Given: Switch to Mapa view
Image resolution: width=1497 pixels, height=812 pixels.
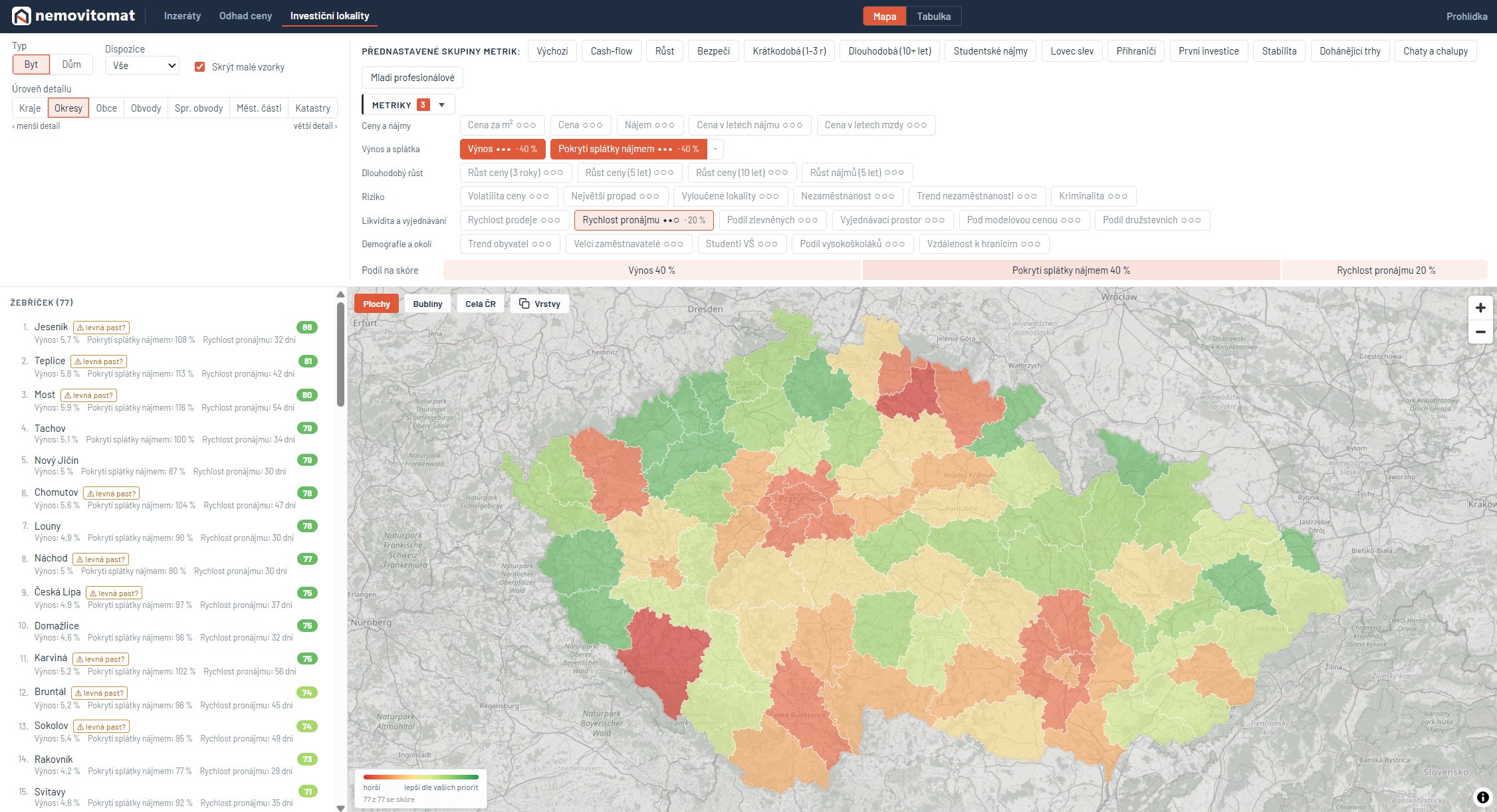Looking at the screenshot, I should [884, 17].
